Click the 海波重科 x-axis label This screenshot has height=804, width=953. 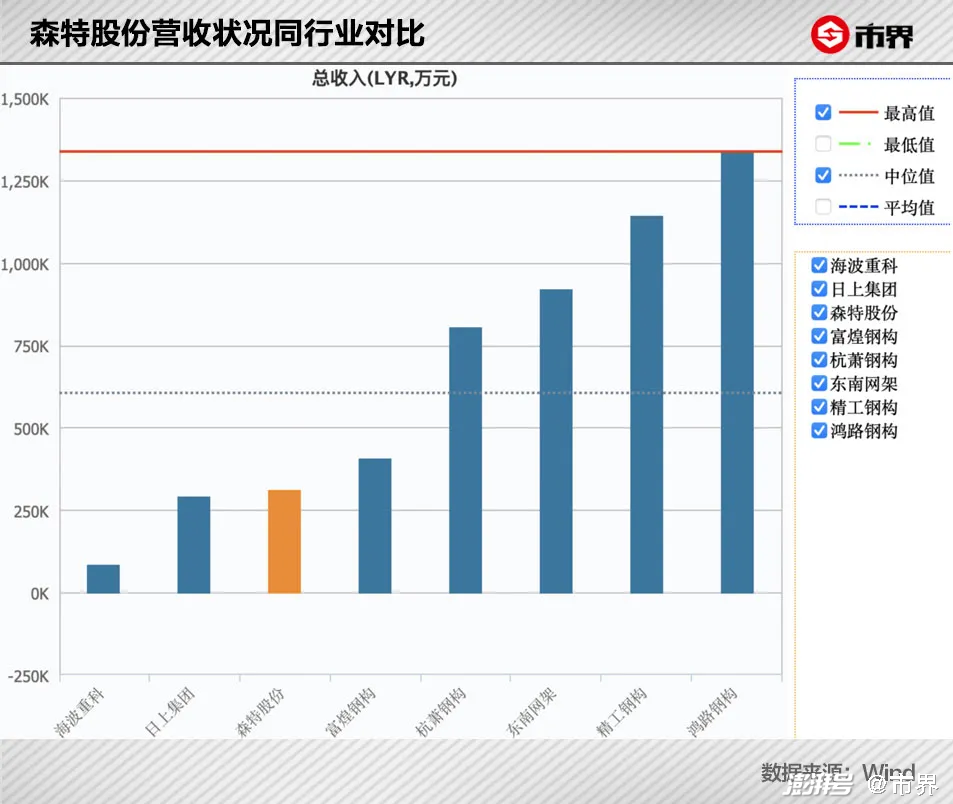tap(80, 712)
